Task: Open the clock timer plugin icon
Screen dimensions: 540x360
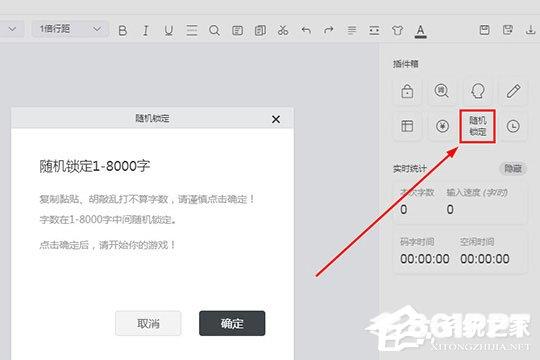Action: 513,126
